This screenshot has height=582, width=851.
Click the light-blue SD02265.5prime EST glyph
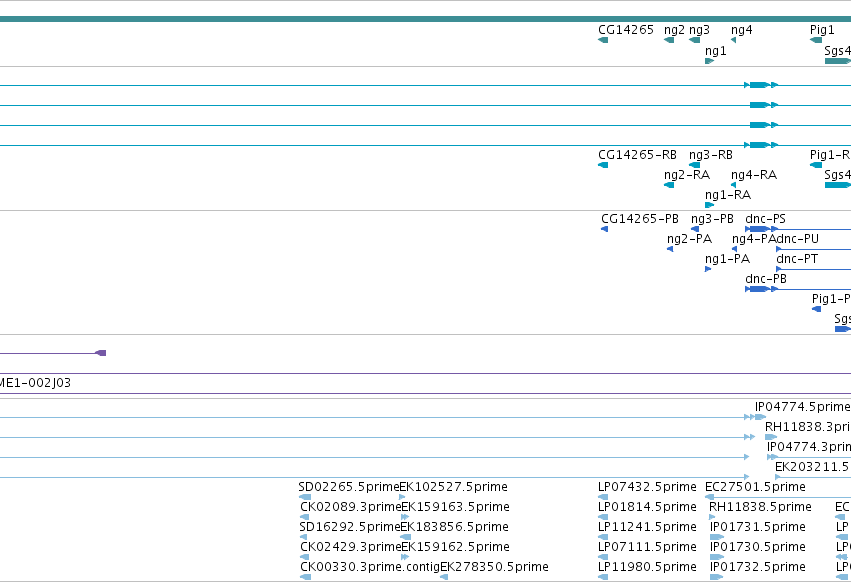pyautogui.click(x=305, y=497)
